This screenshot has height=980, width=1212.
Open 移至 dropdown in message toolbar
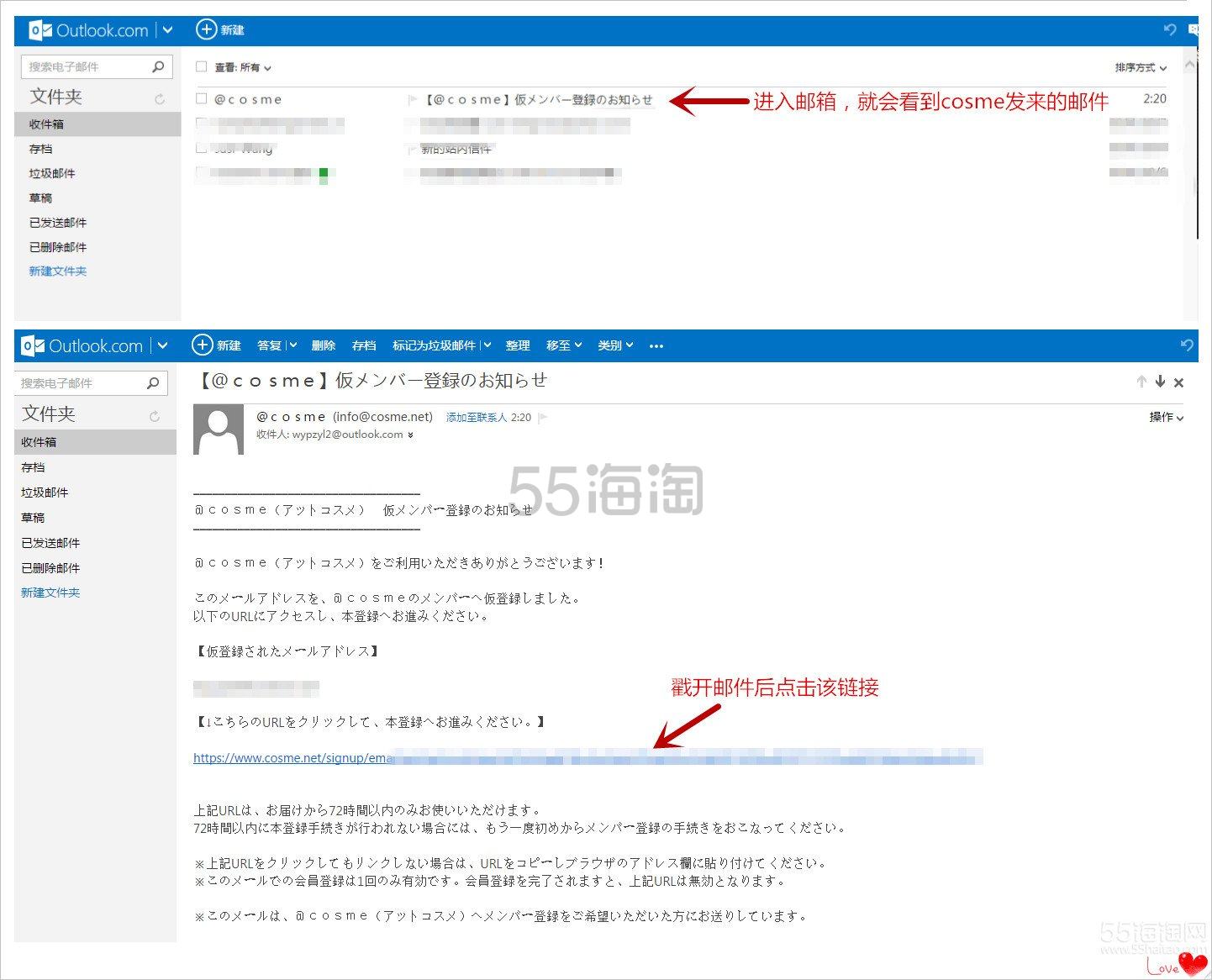tap(564, 345)
